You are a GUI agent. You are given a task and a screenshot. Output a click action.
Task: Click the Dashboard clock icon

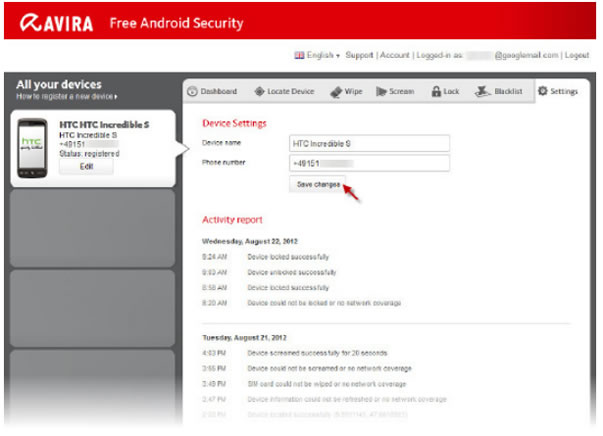point(192,92)
